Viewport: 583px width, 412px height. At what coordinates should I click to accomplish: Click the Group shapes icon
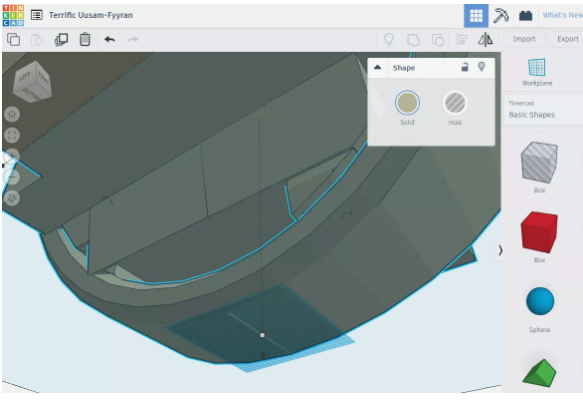[413, 40]
